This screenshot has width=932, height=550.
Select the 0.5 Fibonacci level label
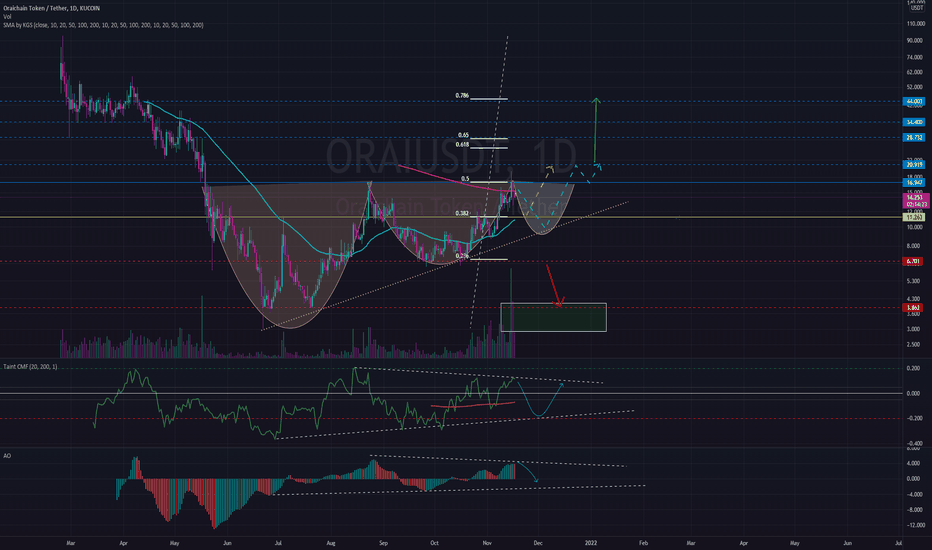(465, 179)
